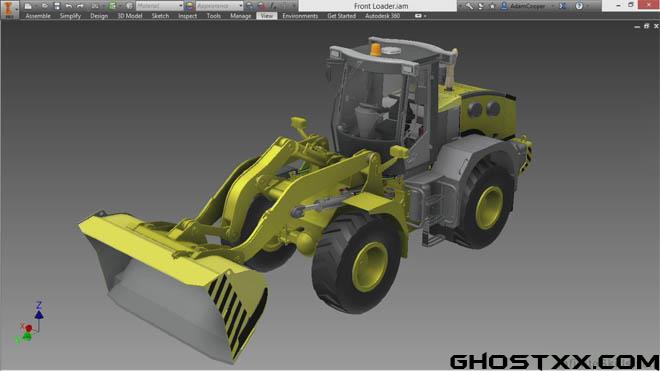Switch to the Assemble ribbon tab
Image resolution: width=660 pixels, height=371 pixels.
[x=38, y=16]
